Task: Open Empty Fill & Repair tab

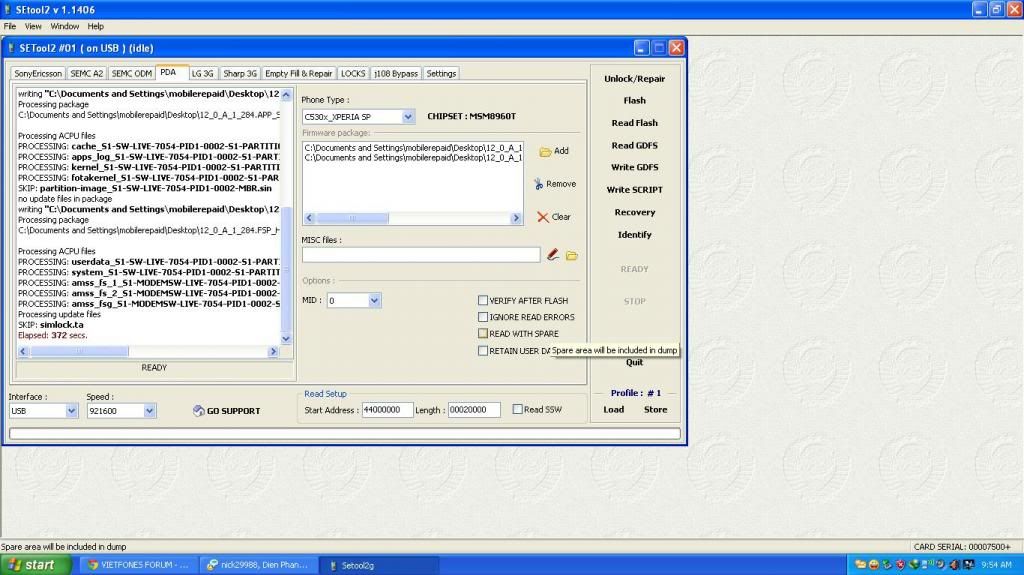Action: [298, 74]
